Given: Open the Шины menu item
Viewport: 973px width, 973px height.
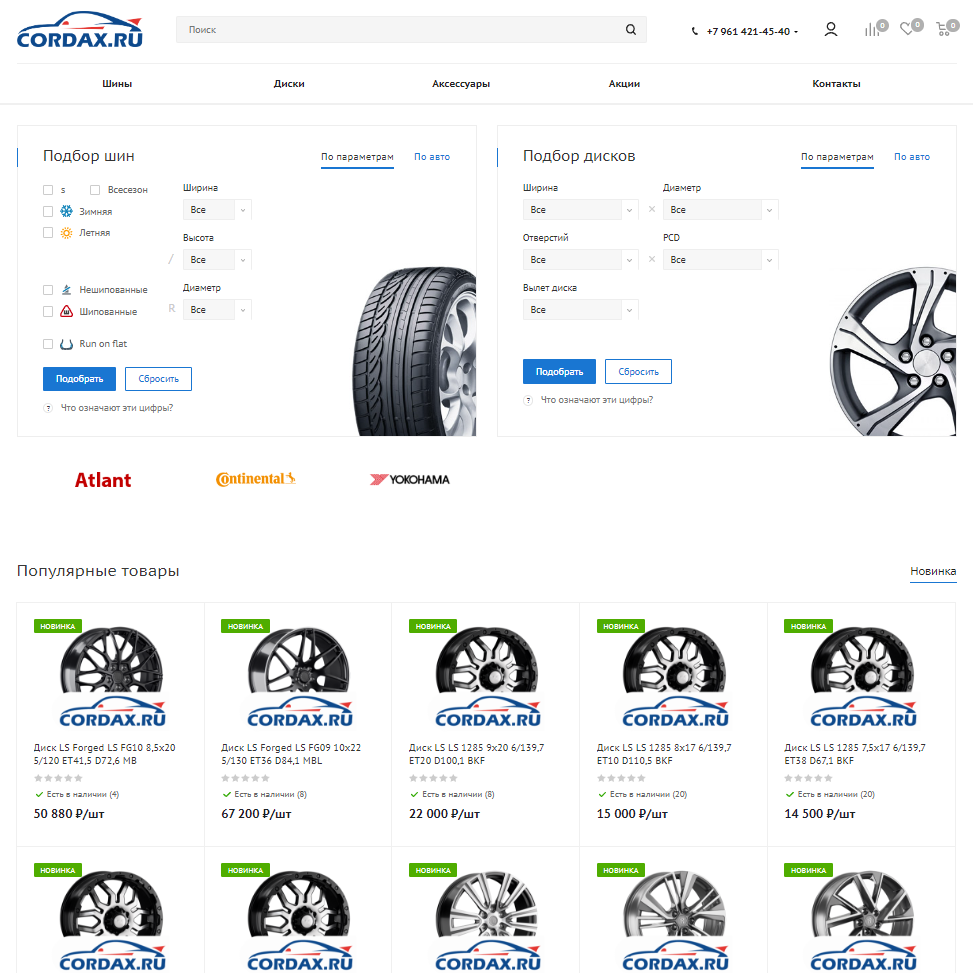Looking at the screenshot, I should point(117,84).
